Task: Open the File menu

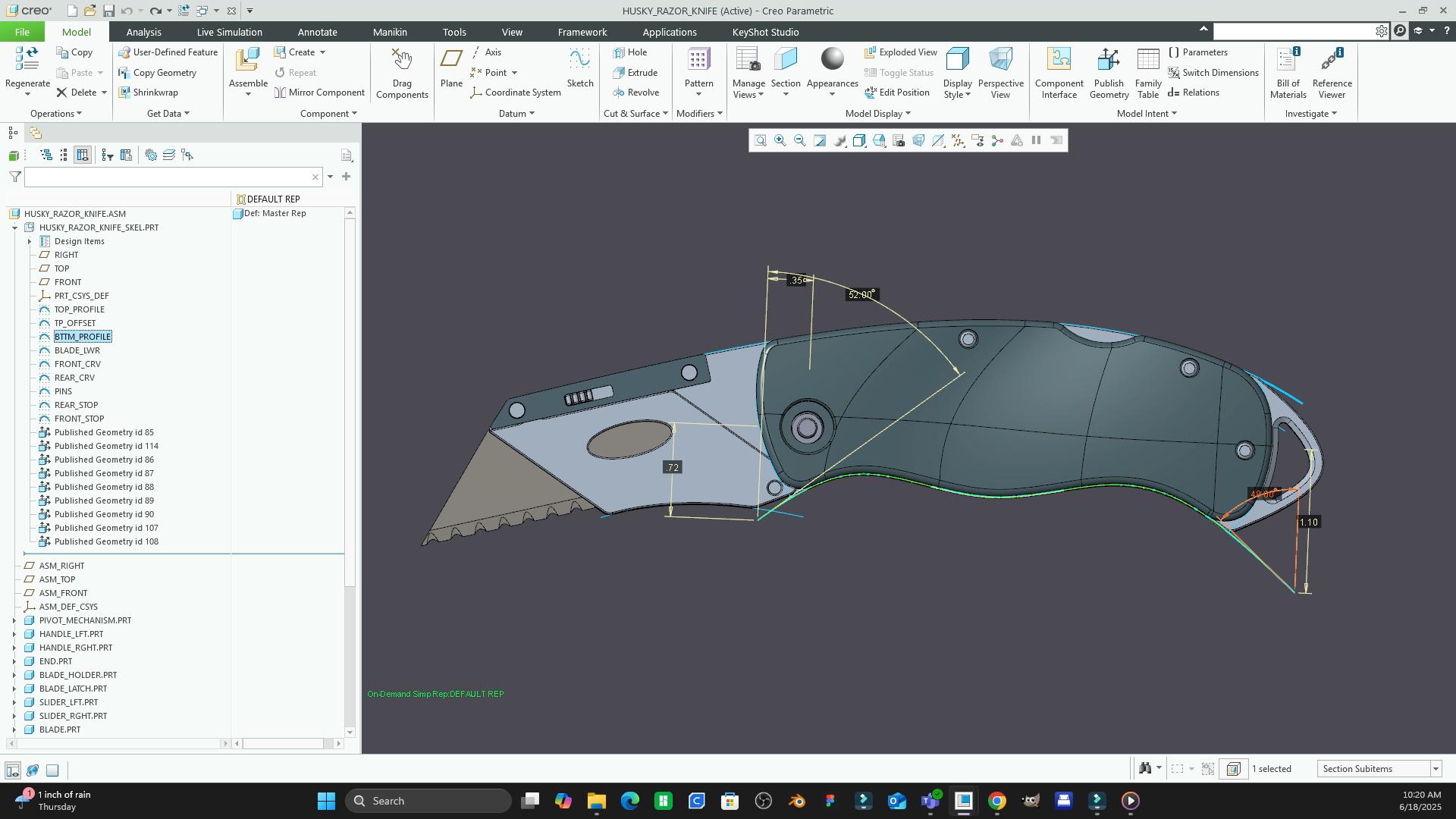Action: coord(22,32)
